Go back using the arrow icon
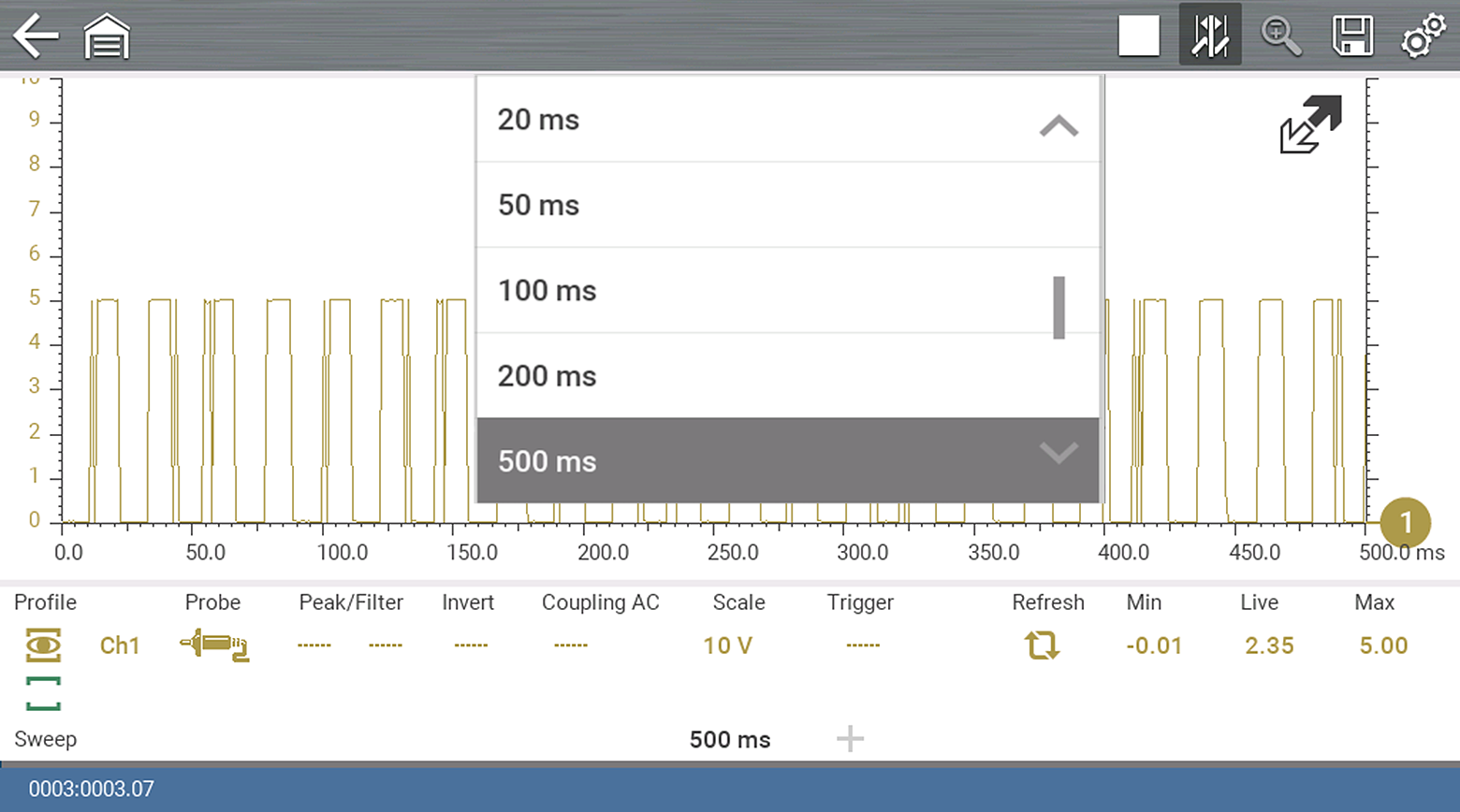This screenshot has height=812, width=1460. [36, 36]
